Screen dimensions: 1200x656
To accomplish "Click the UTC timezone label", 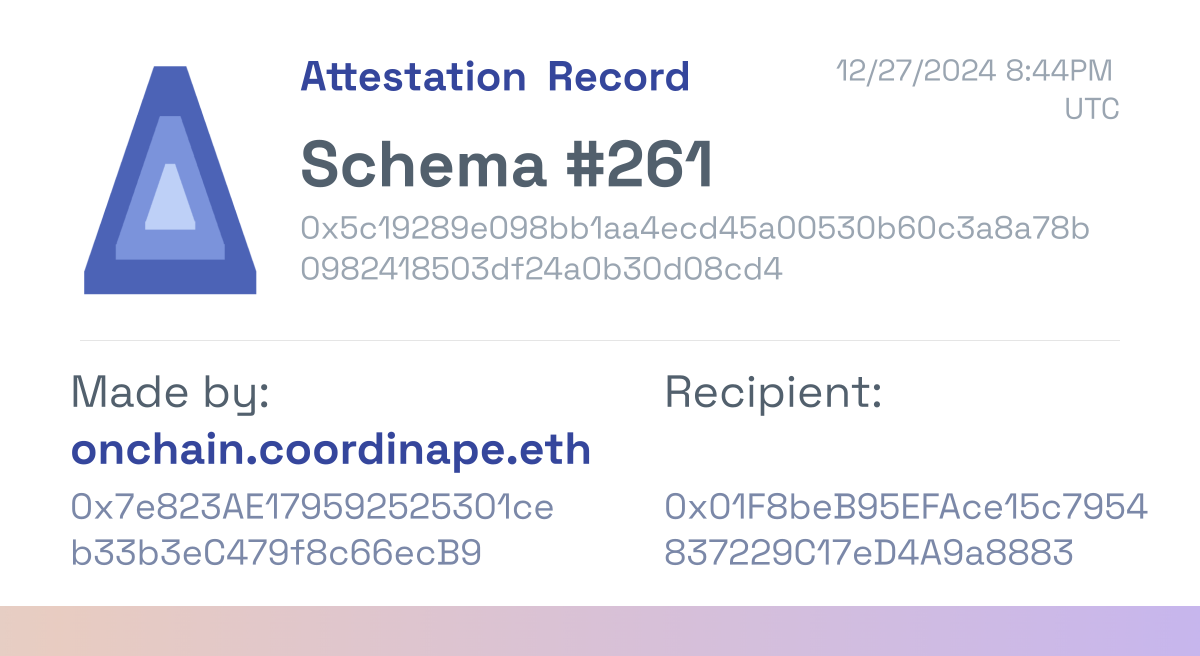I will pyautogui.click(x=1091, y=109).
